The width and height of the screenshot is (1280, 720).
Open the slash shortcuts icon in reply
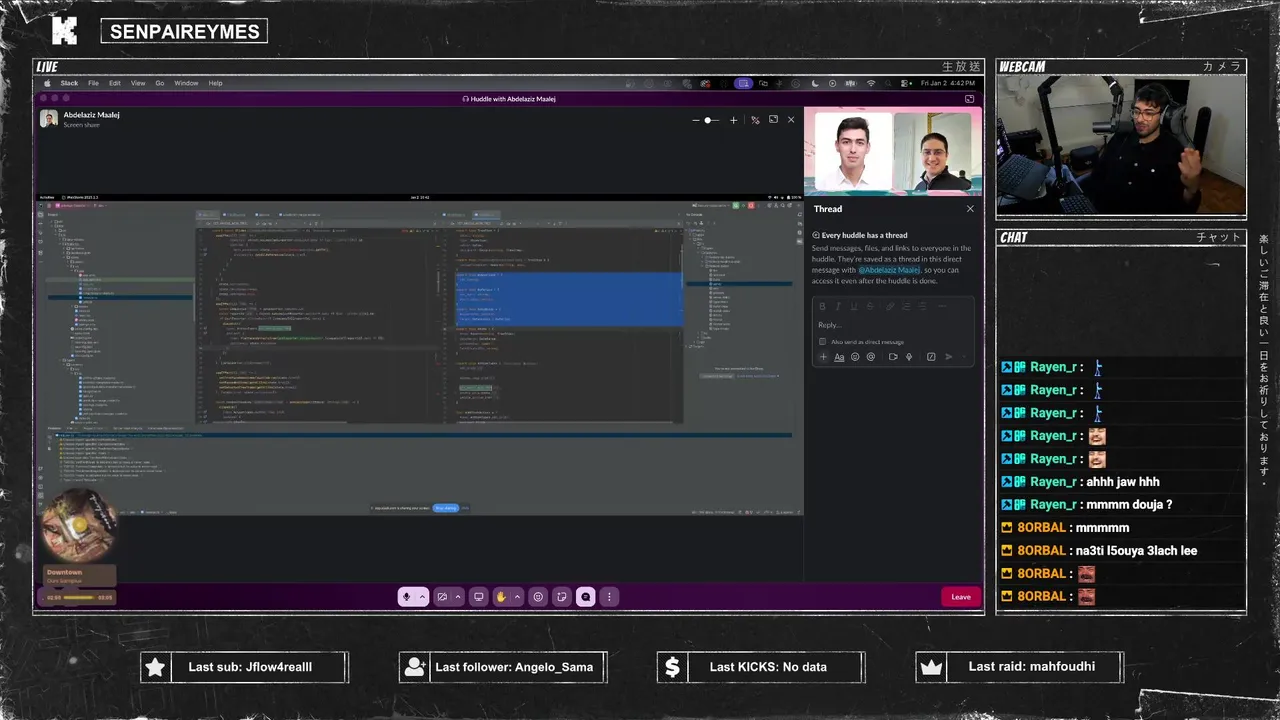(931, 357)
